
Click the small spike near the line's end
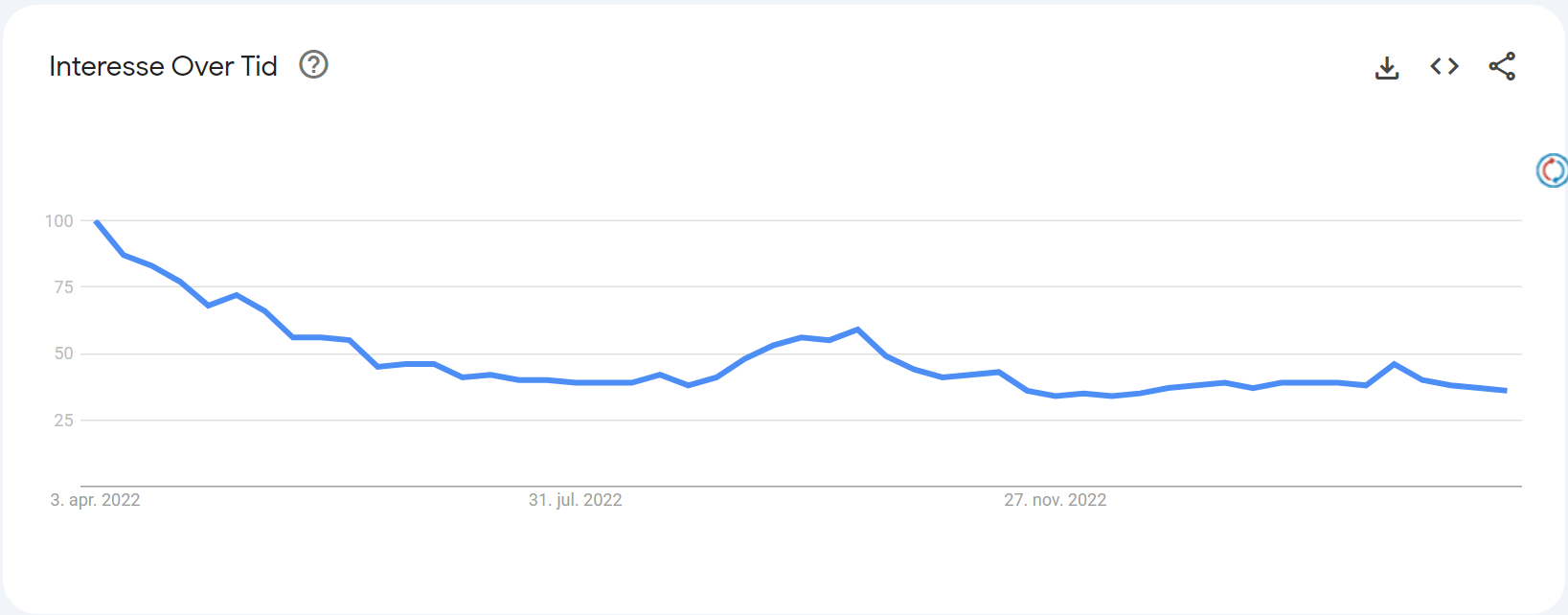pos(1394,364)
